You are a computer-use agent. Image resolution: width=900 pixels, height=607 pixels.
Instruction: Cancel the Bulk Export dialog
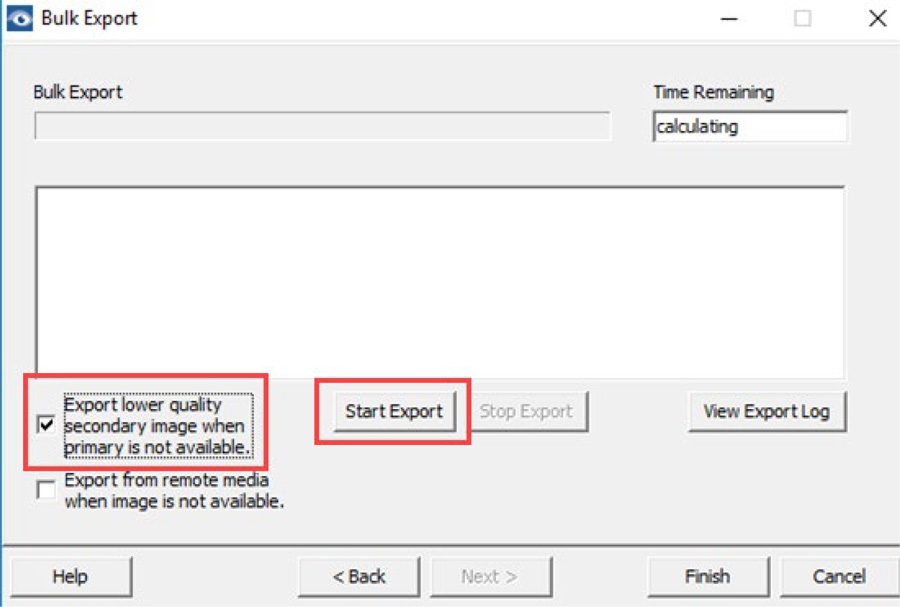(x=836, y=576)
